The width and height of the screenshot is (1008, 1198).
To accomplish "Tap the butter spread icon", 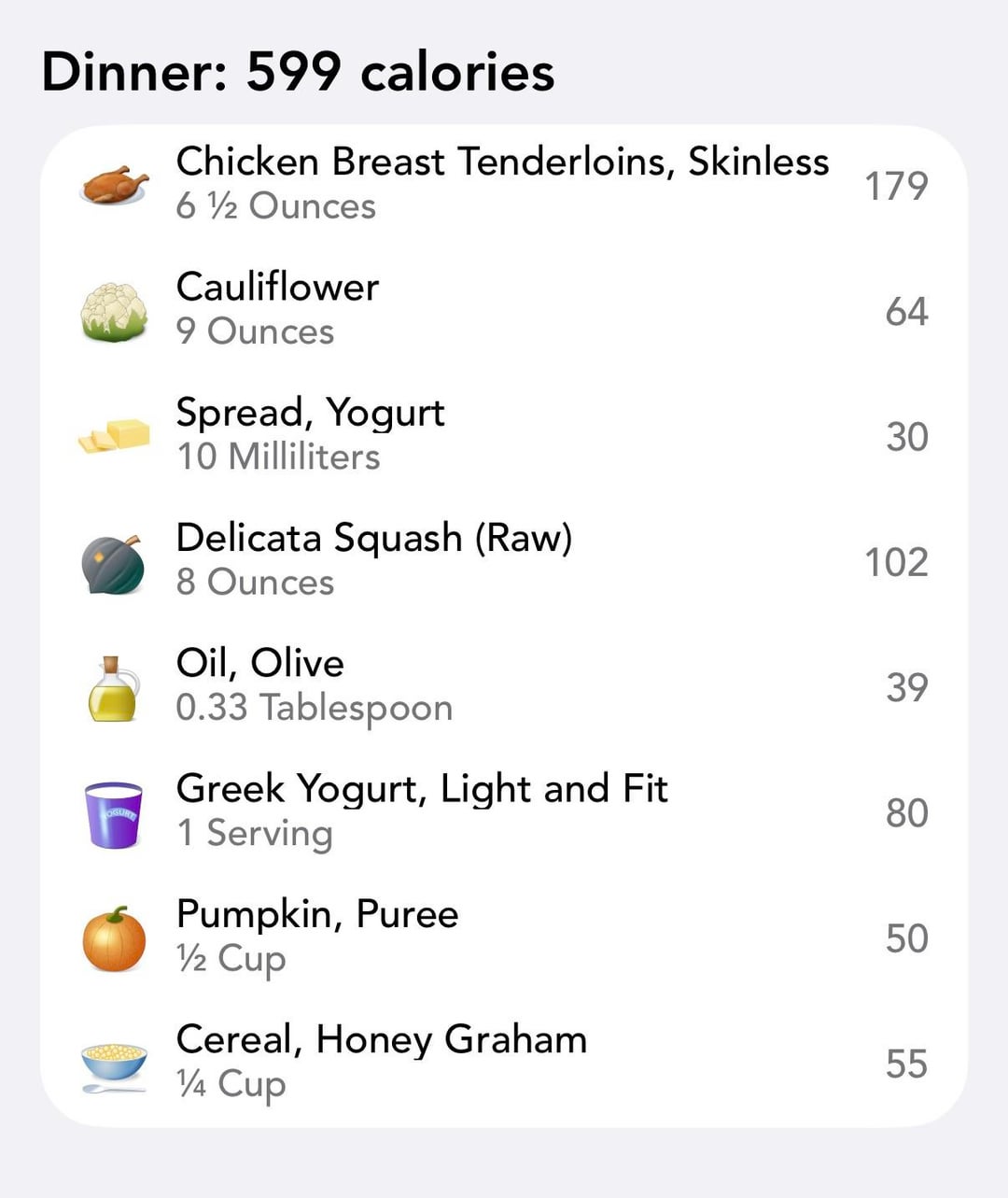I will 114,436.
